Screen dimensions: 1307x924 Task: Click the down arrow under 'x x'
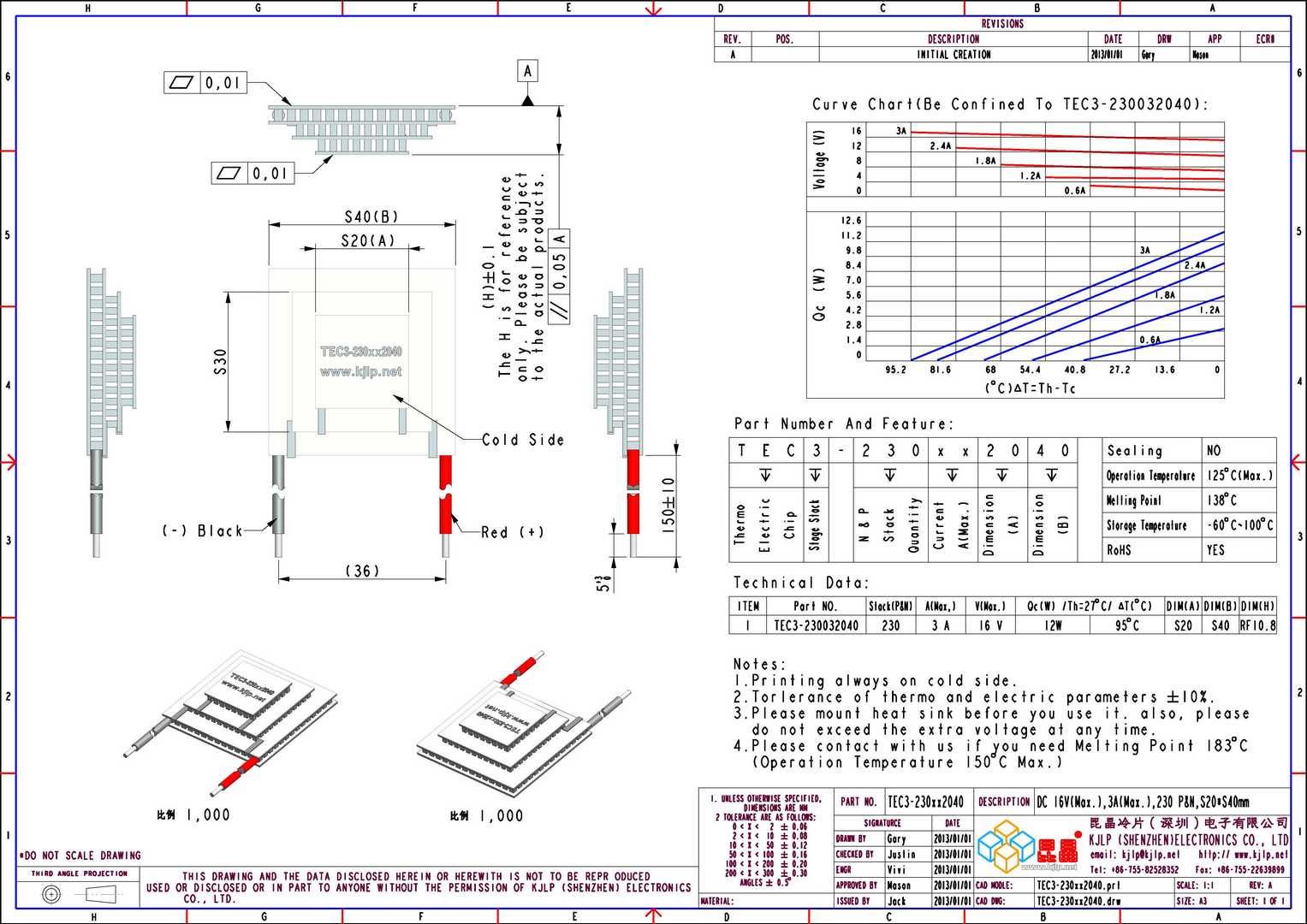click(x=952, y=475)
